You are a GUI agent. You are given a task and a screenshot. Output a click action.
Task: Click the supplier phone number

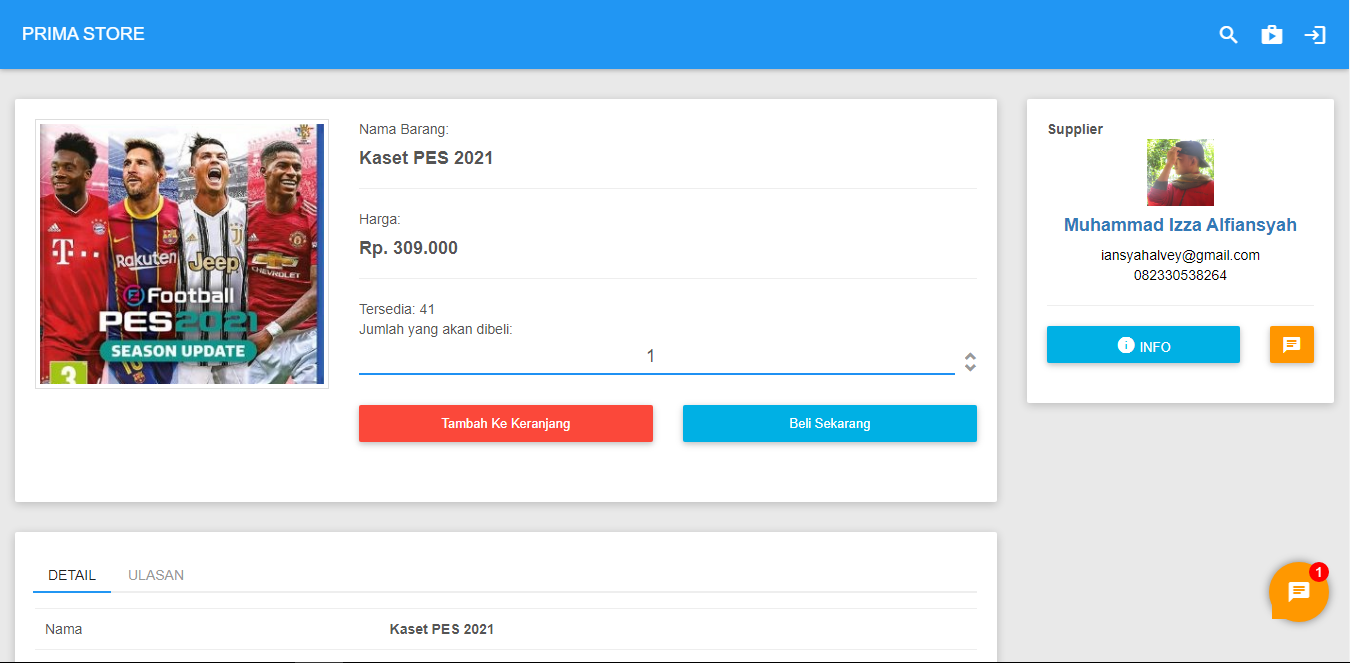tap(1180, 275)
